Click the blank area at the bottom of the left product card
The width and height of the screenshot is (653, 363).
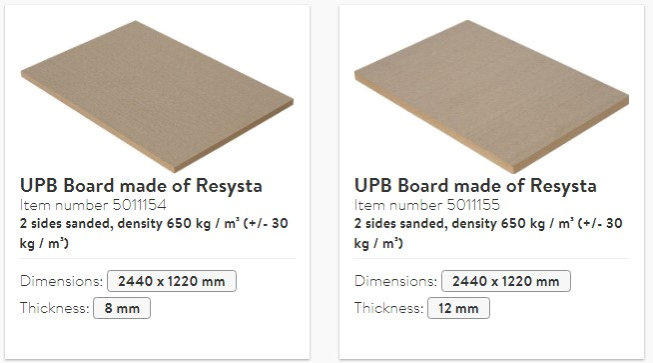pyautogui.click(x=157, y=339)
